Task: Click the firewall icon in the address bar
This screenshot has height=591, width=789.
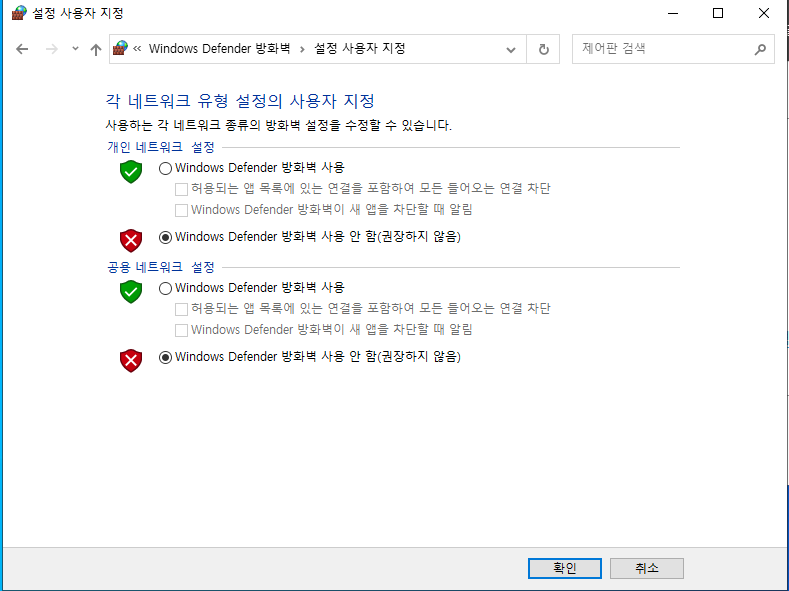Action: [120, 48]
